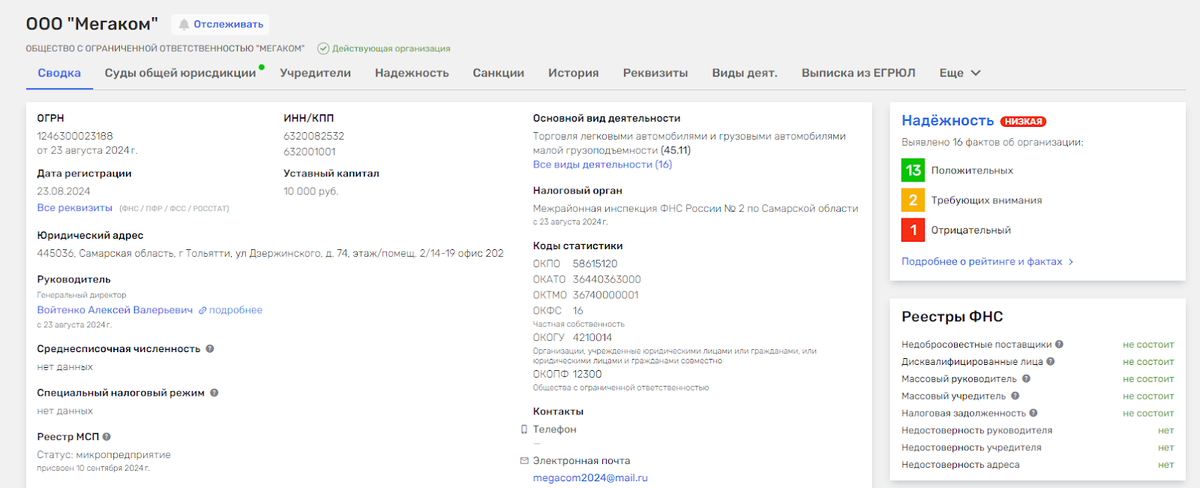Click the green checkmark beside Действующая организация

323,48
